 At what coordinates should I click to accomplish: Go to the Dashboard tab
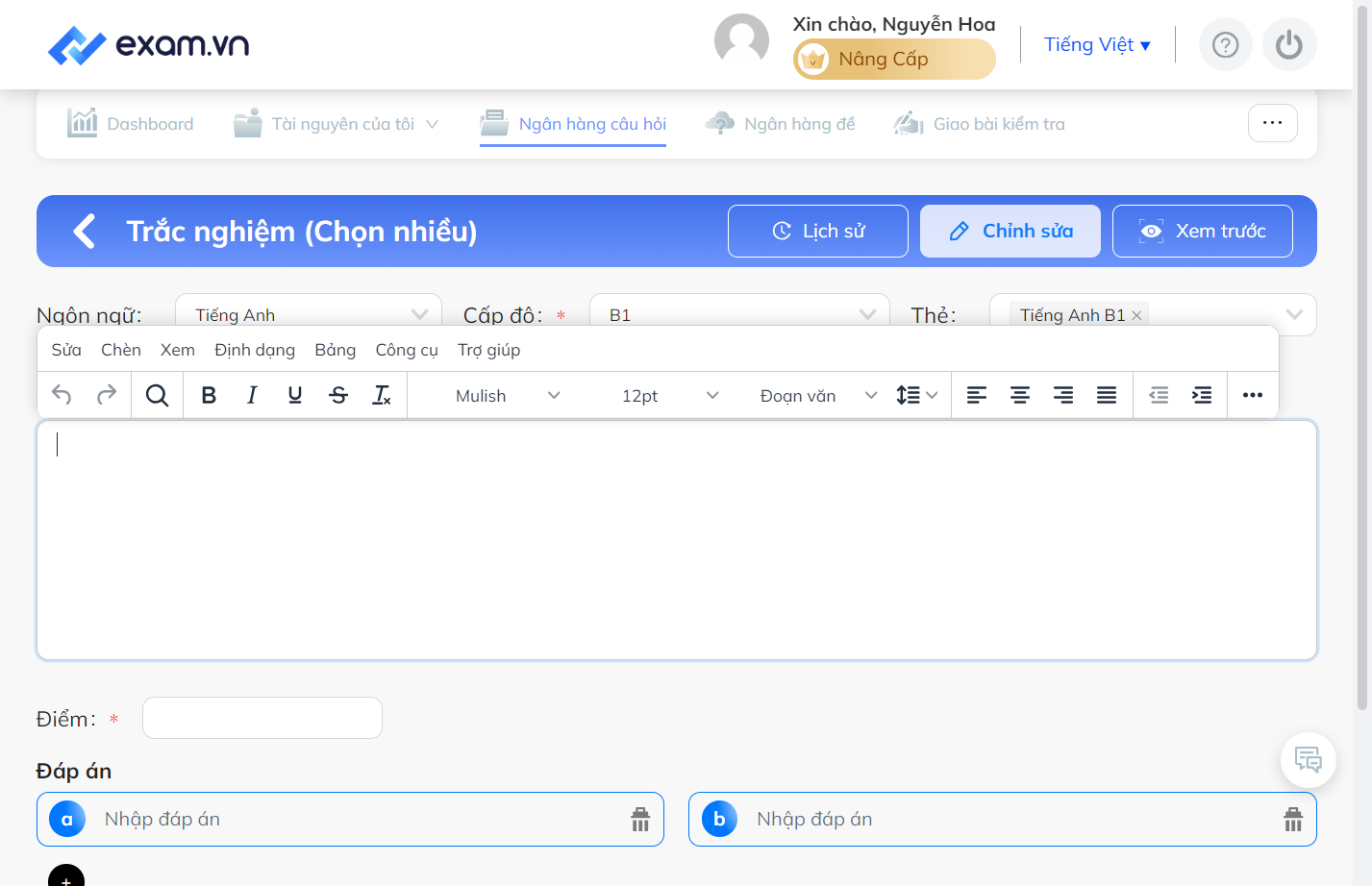131,124
